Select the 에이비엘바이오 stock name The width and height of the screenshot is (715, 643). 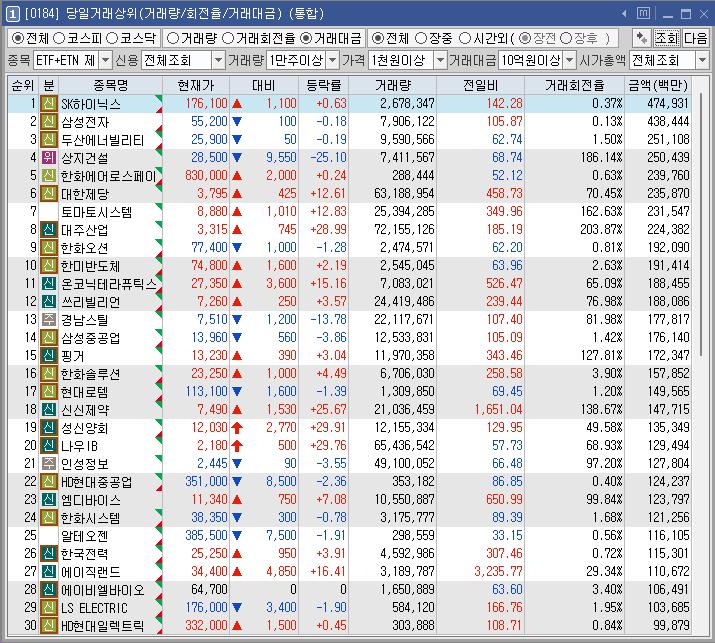coord(103,590)
